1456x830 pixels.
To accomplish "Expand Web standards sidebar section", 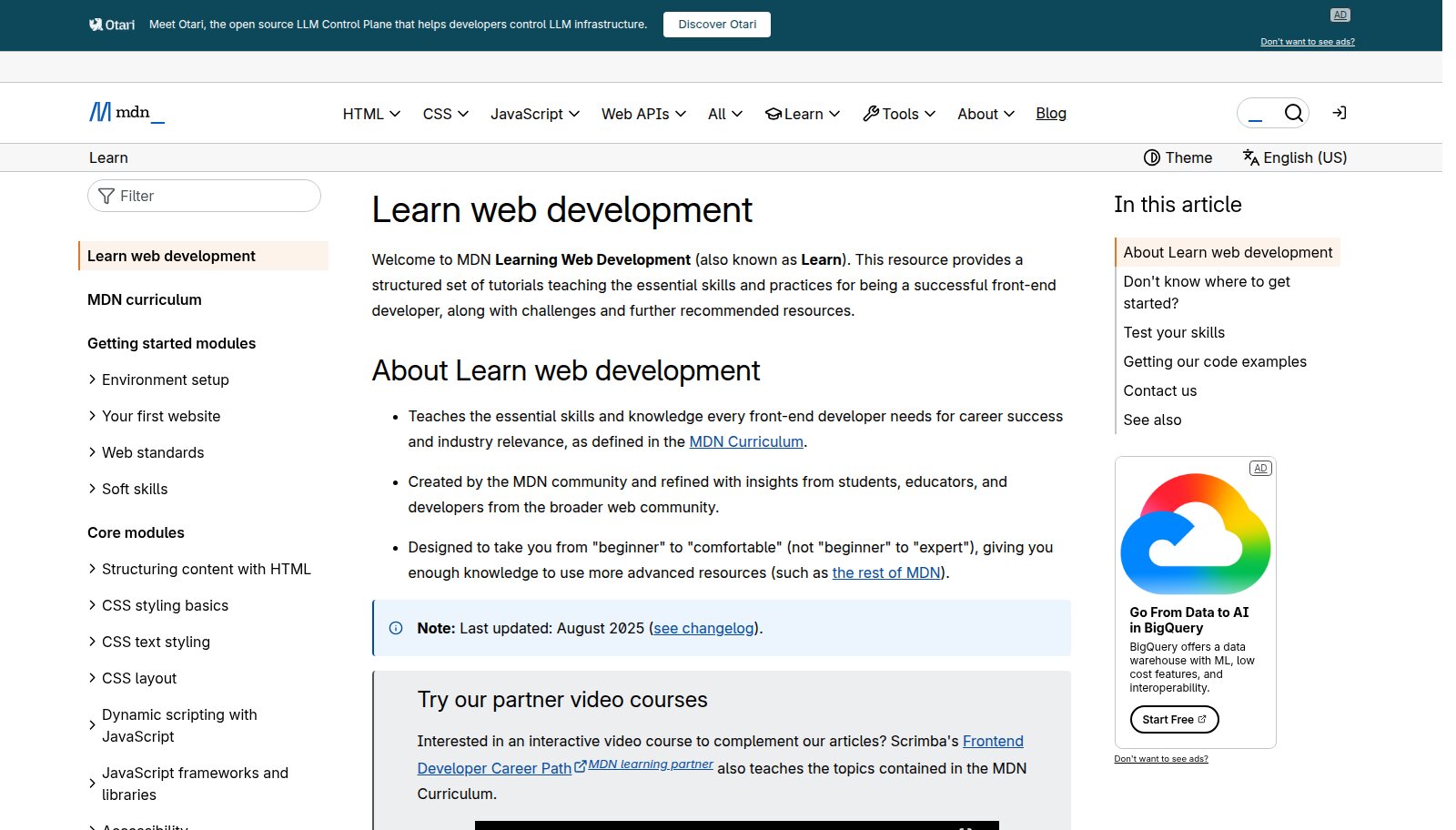I will 146,452.
